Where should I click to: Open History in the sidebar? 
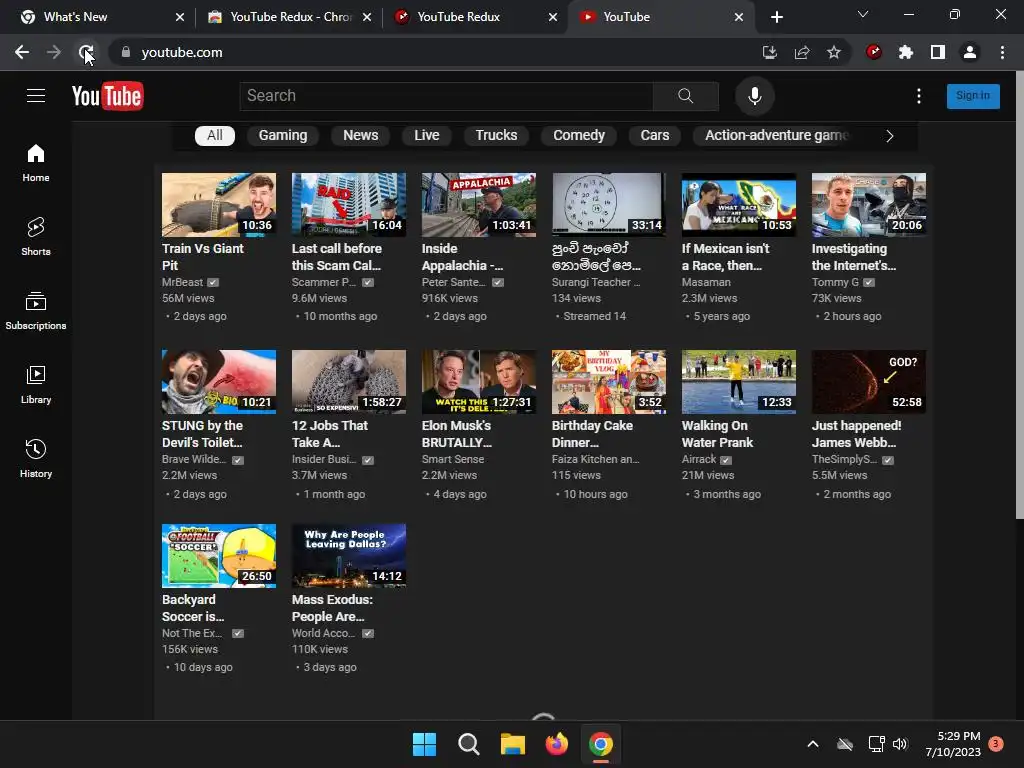click(x=36, y=458)
